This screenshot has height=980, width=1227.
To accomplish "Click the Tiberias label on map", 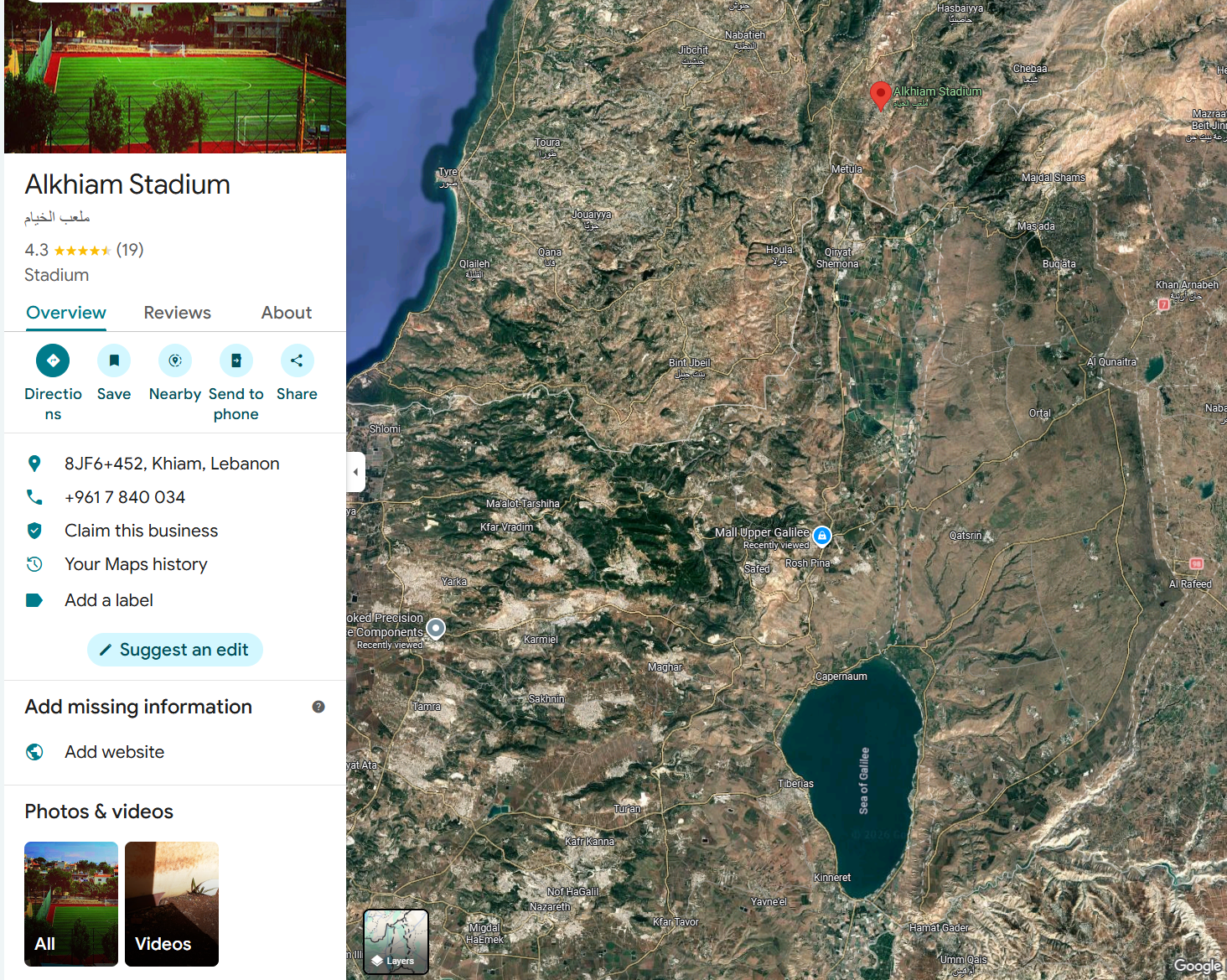I will (795, 784).
